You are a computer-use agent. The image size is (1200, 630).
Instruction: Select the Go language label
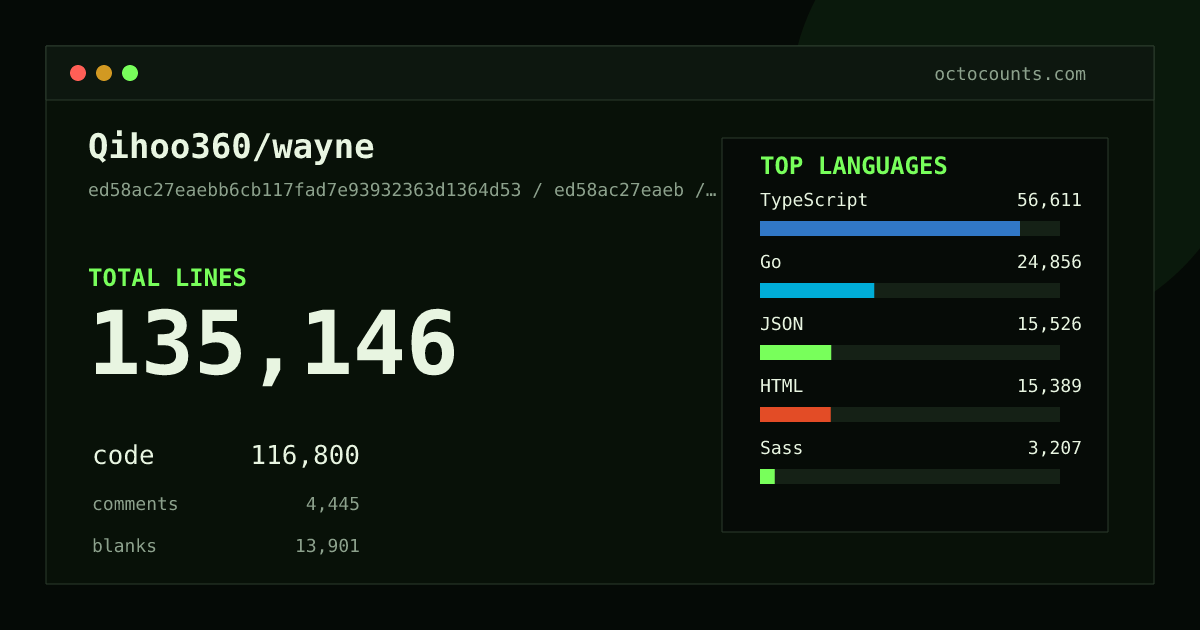pyautogui.click(x=771, y=262)
